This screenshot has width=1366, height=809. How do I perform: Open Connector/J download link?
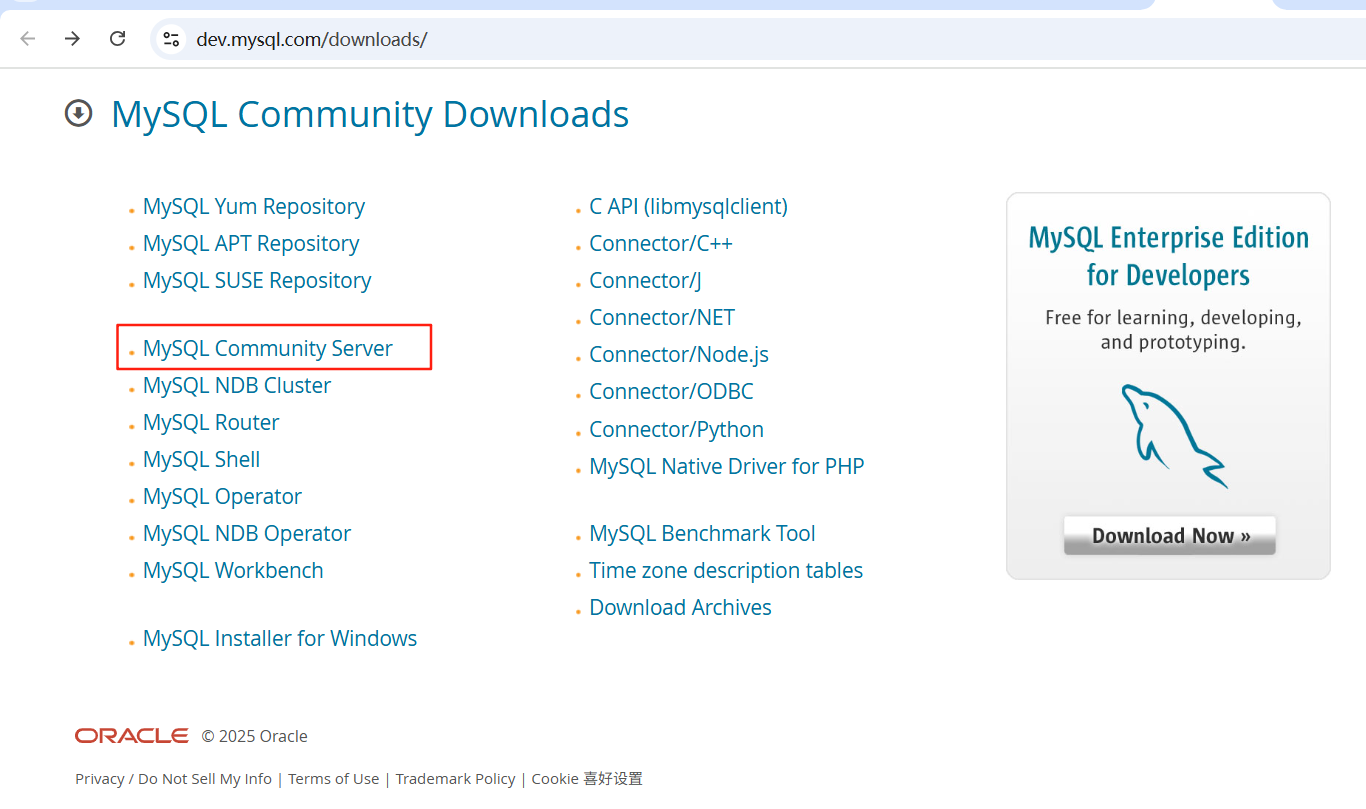[645, 280]
